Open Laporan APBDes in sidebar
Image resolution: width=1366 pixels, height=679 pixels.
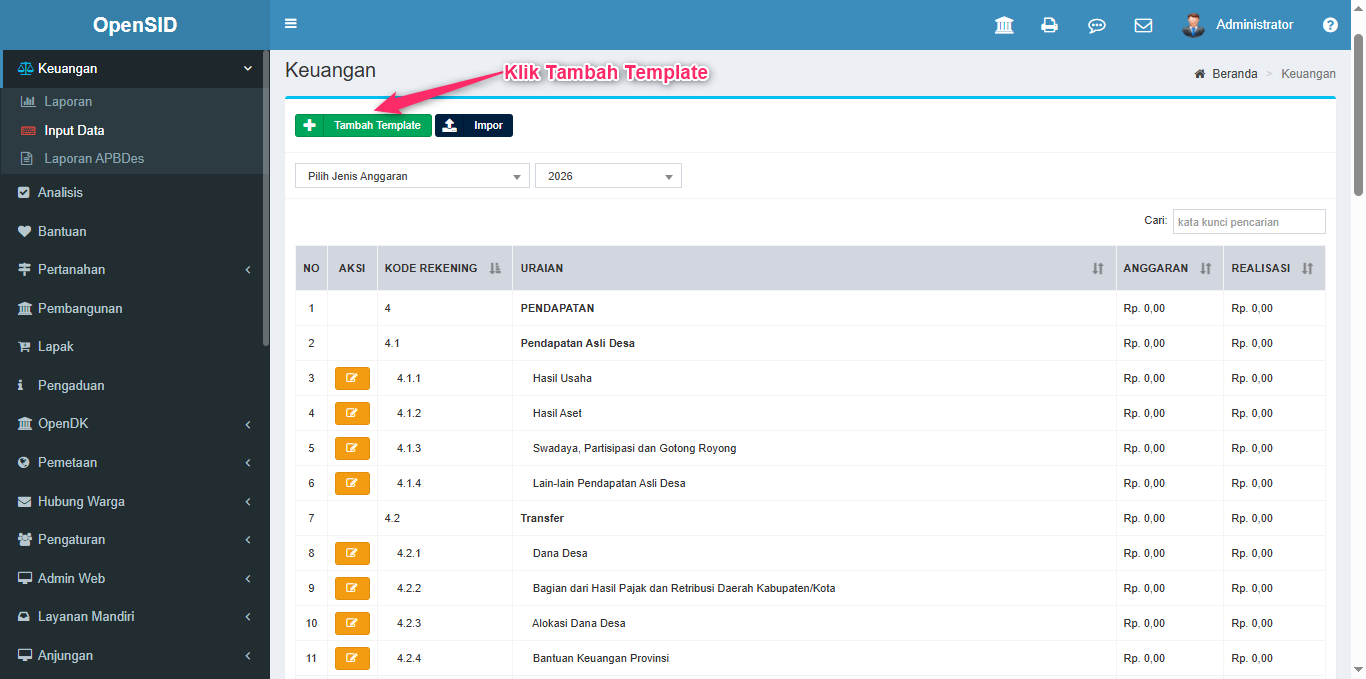pyautogui.click(x=94, y=159)
